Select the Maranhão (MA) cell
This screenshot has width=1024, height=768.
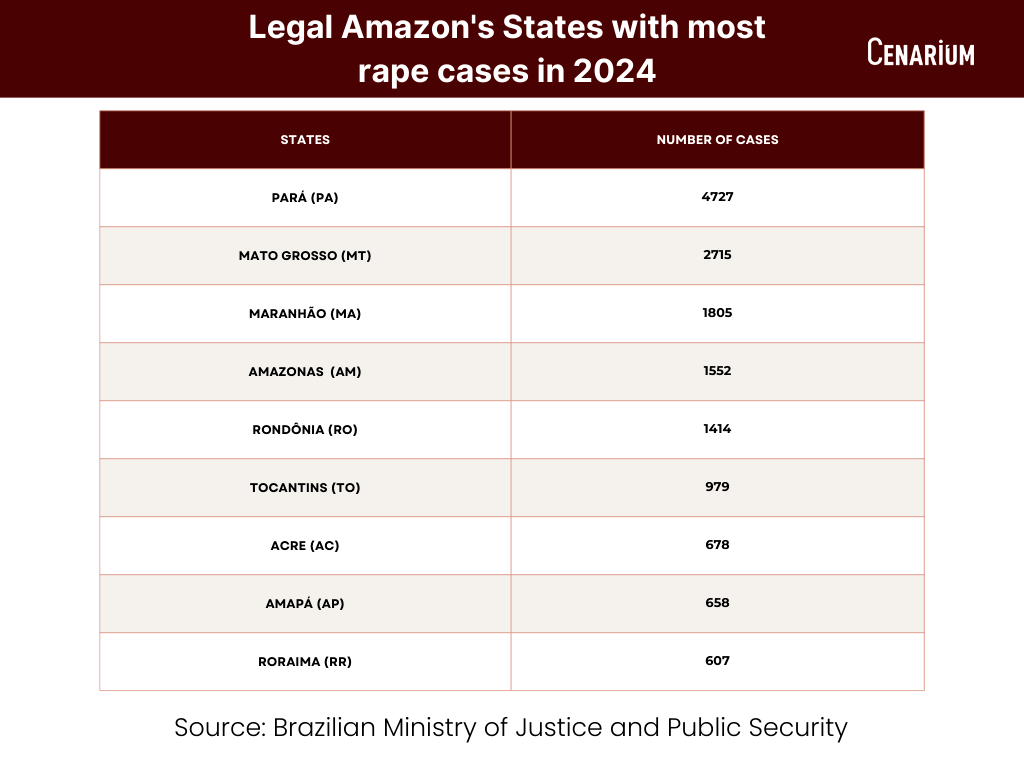(305, 314)
